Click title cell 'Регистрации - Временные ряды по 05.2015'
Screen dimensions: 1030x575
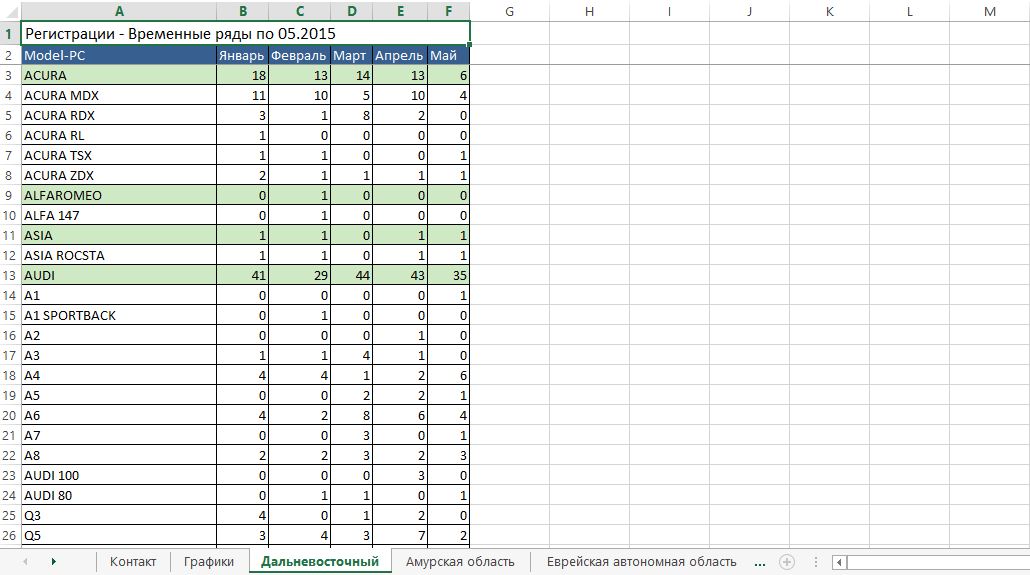(246, 34)
